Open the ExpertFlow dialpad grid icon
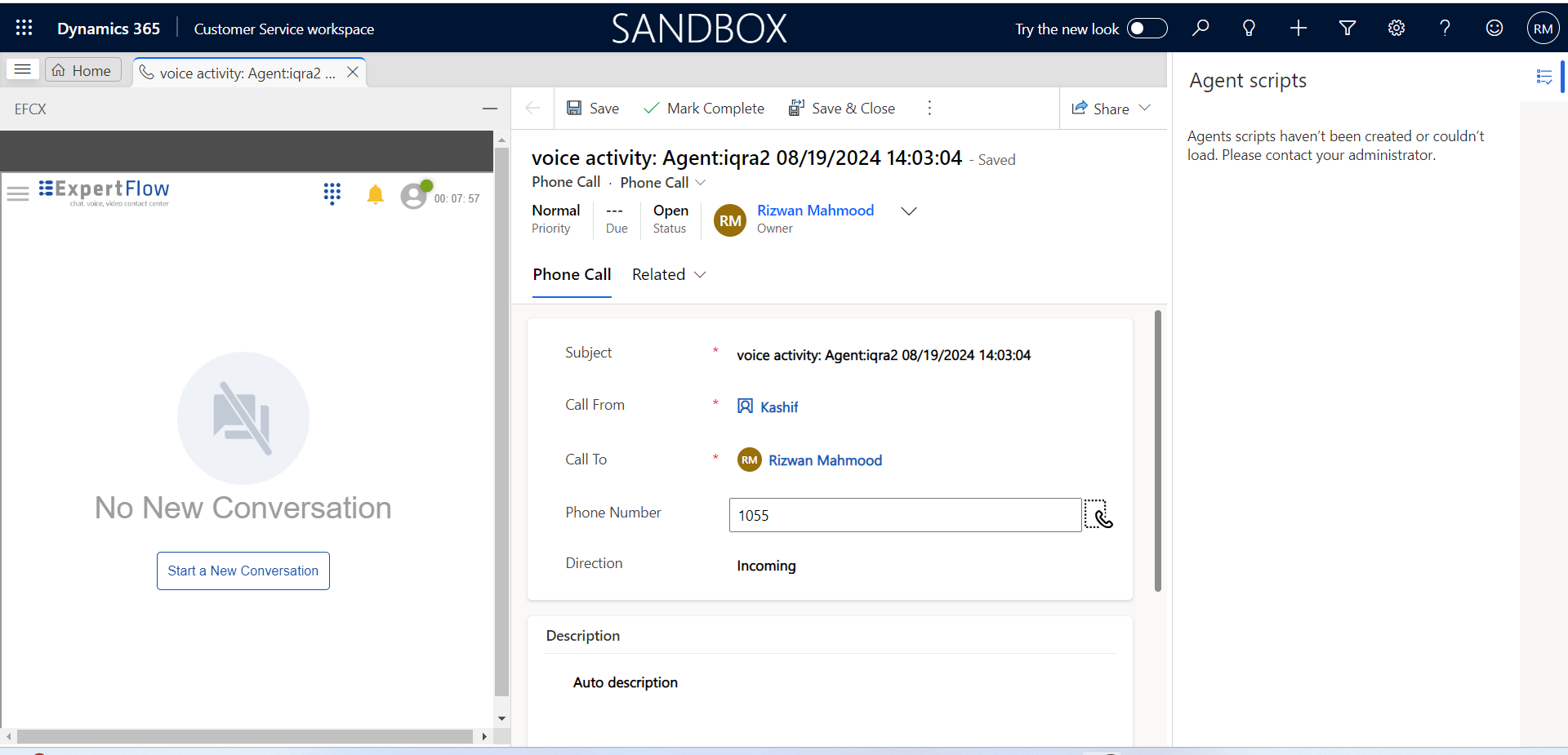This screenshot has width=1568, height=755. point(332,193)
